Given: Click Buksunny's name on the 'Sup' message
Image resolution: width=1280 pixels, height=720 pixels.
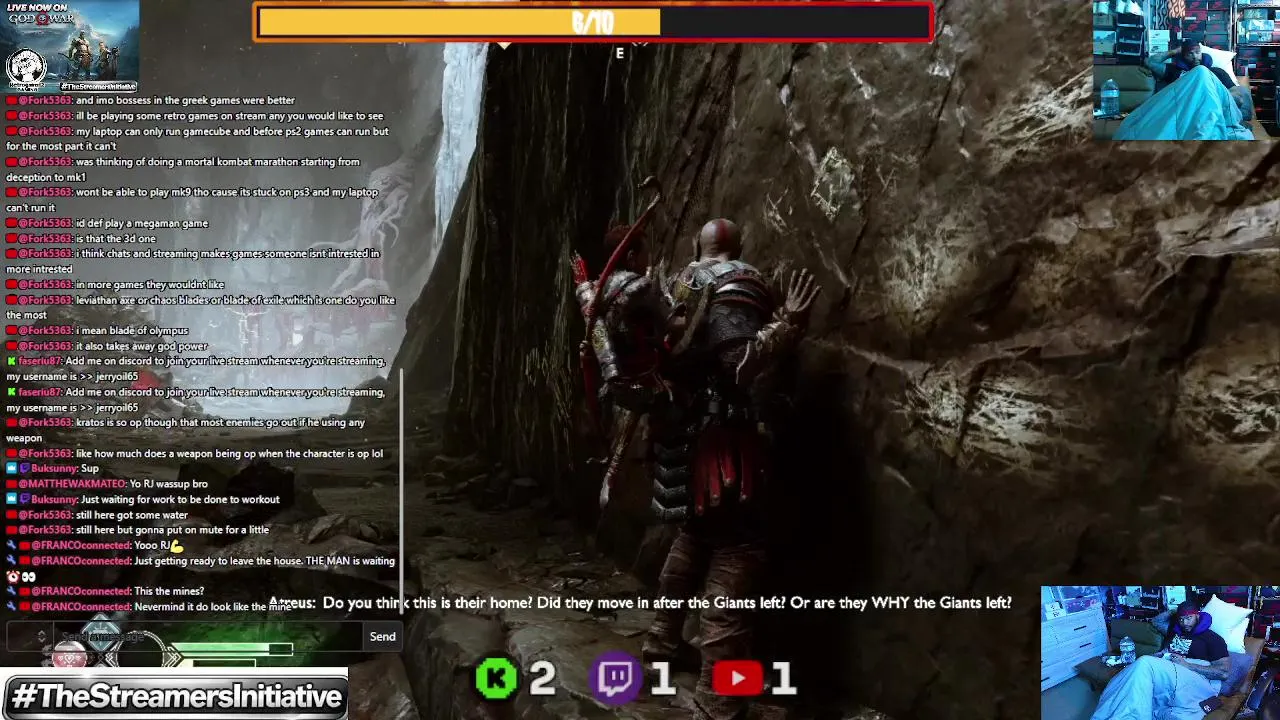Looking at the screenshot, I should click(54, 468).
